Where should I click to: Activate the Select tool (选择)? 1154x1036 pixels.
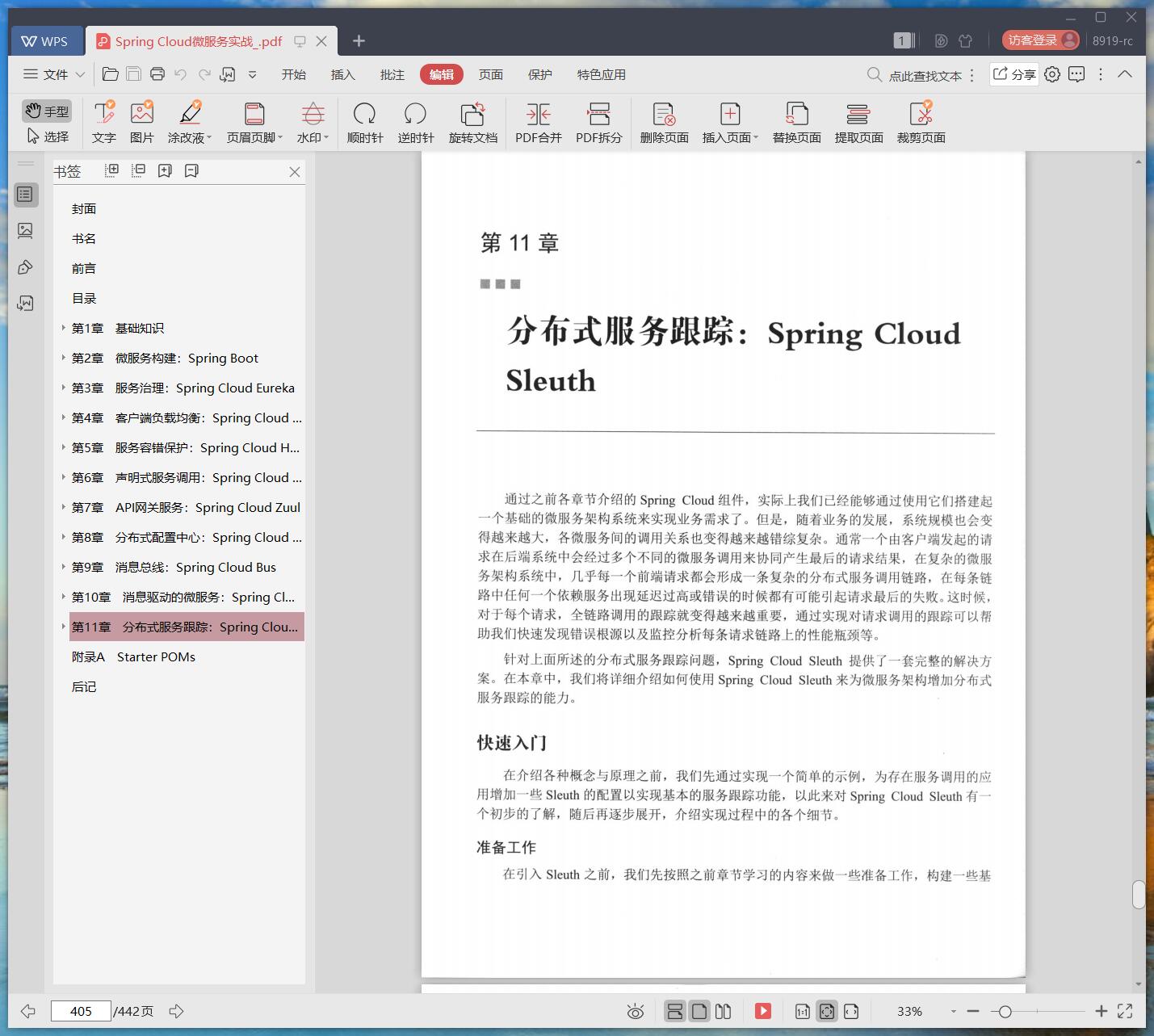coord(47,136)
